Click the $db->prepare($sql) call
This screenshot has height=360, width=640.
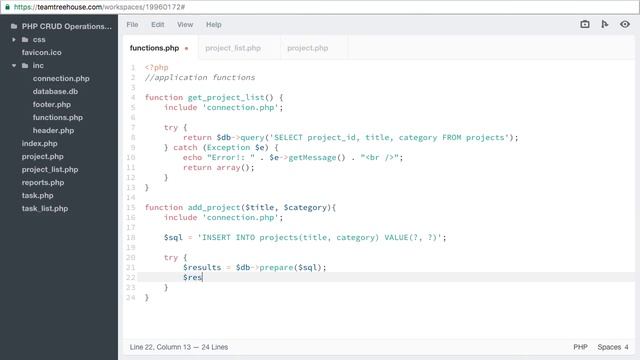point(279,268)
